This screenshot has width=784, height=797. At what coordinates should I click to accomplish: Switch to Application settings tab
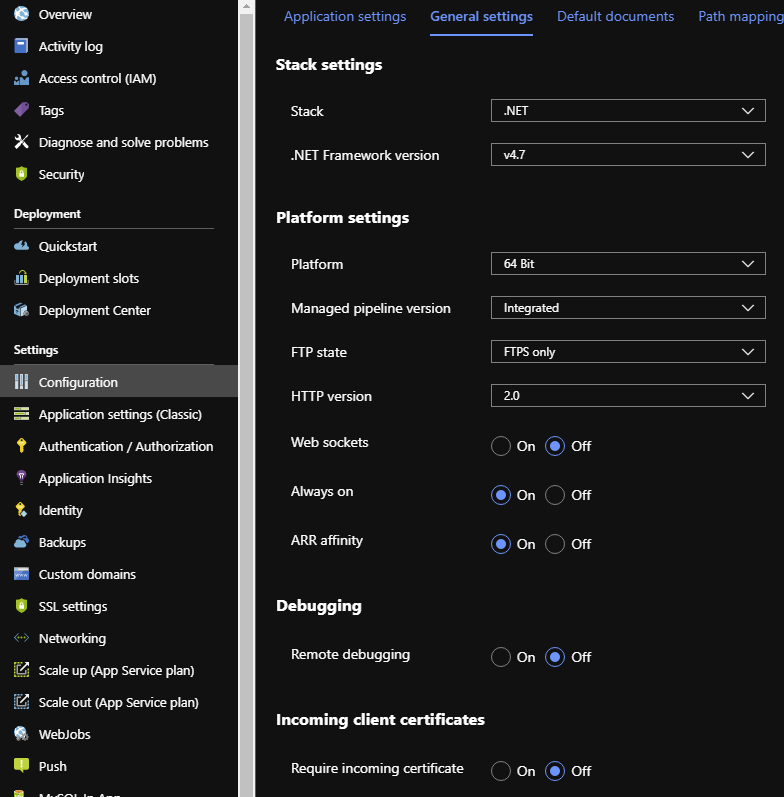coord(345,16)
